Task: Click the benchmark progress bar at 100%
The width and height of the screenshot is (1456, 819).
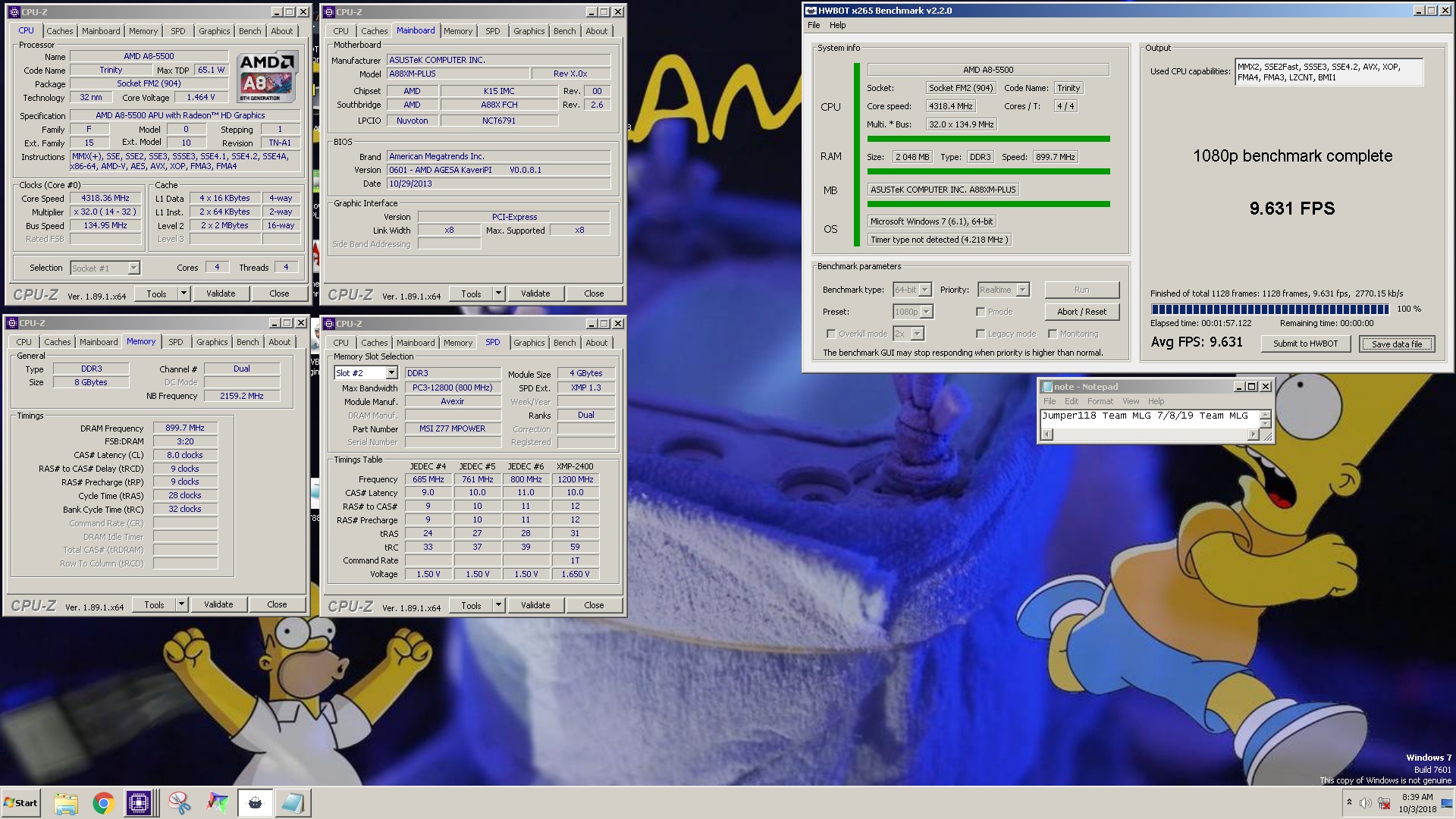Action: coord(1269,309)
